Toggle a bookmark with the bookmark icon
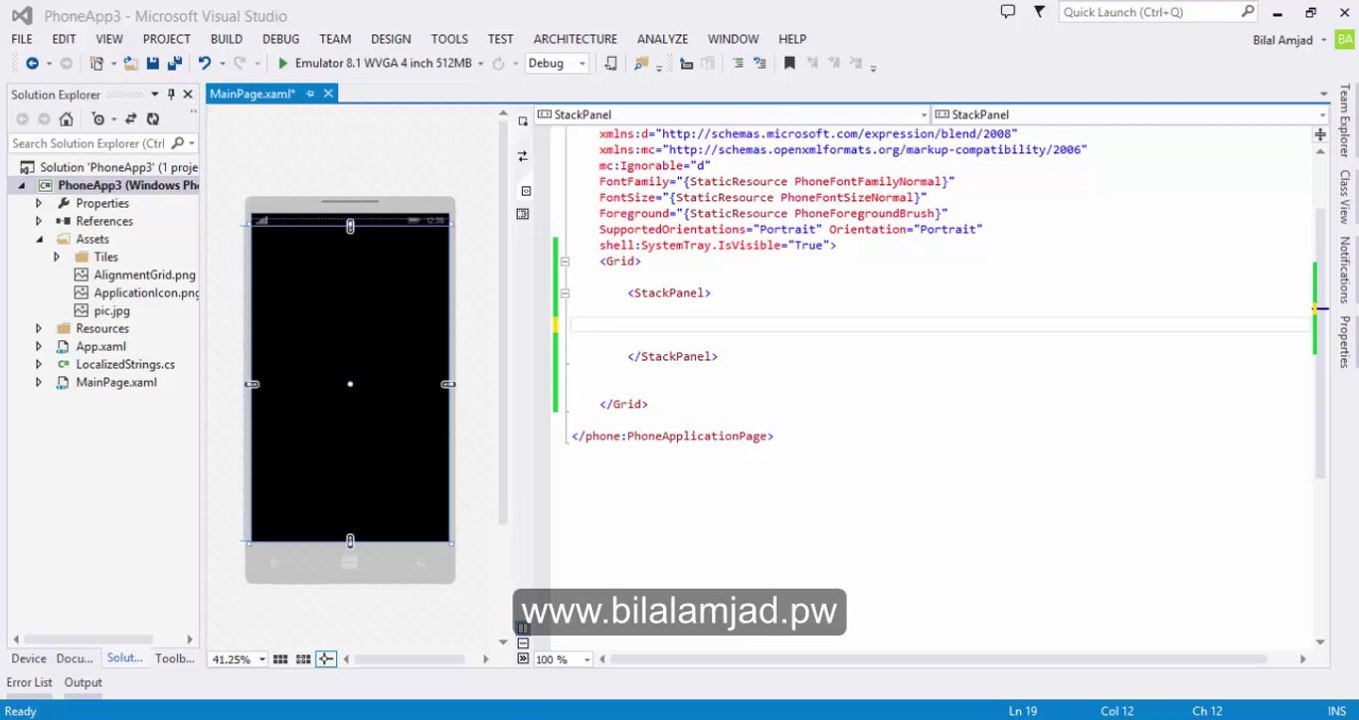 tap(789, 63)
